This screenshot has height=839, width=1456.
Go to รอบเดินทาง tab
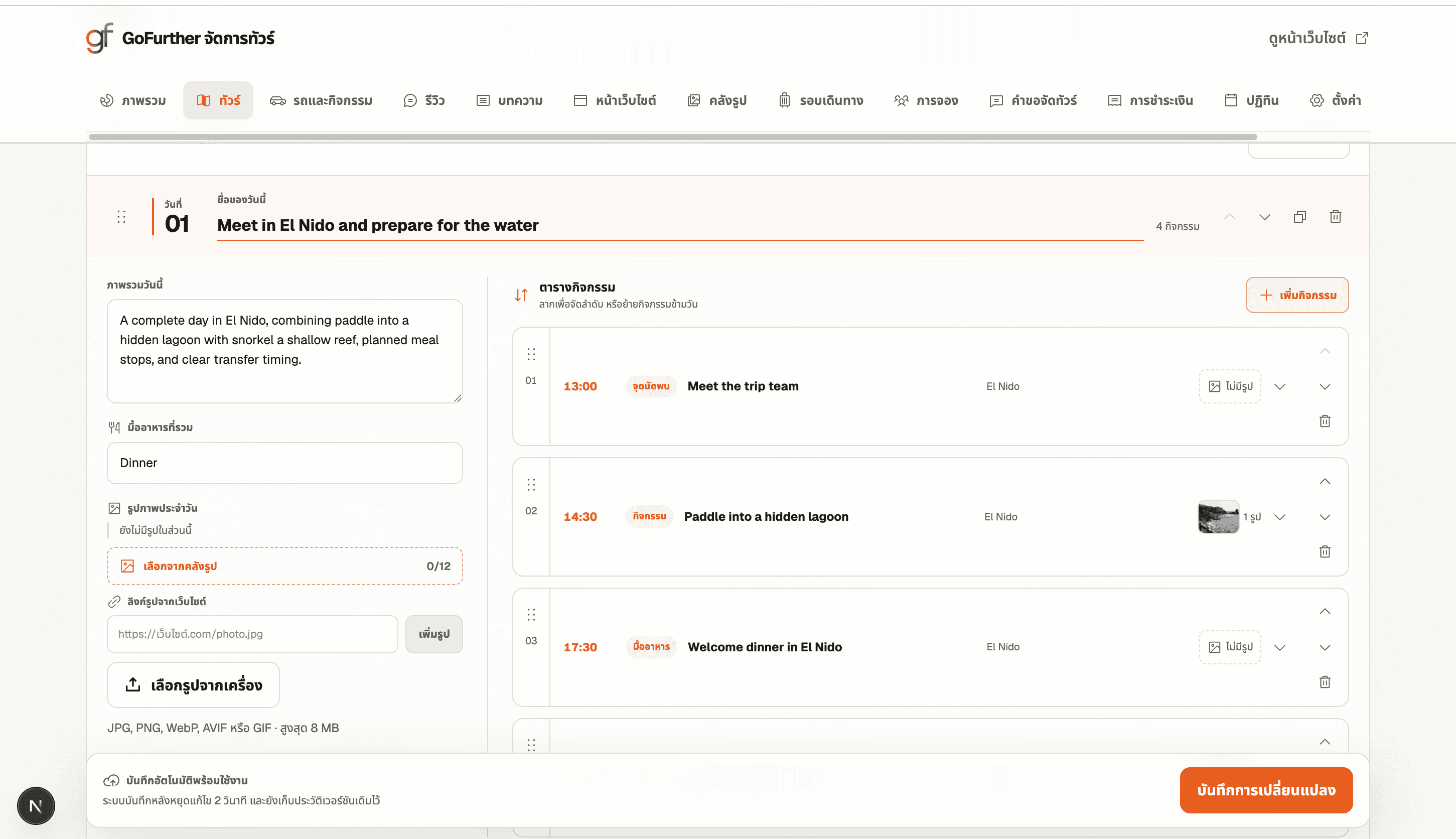[x=820, y=100]
